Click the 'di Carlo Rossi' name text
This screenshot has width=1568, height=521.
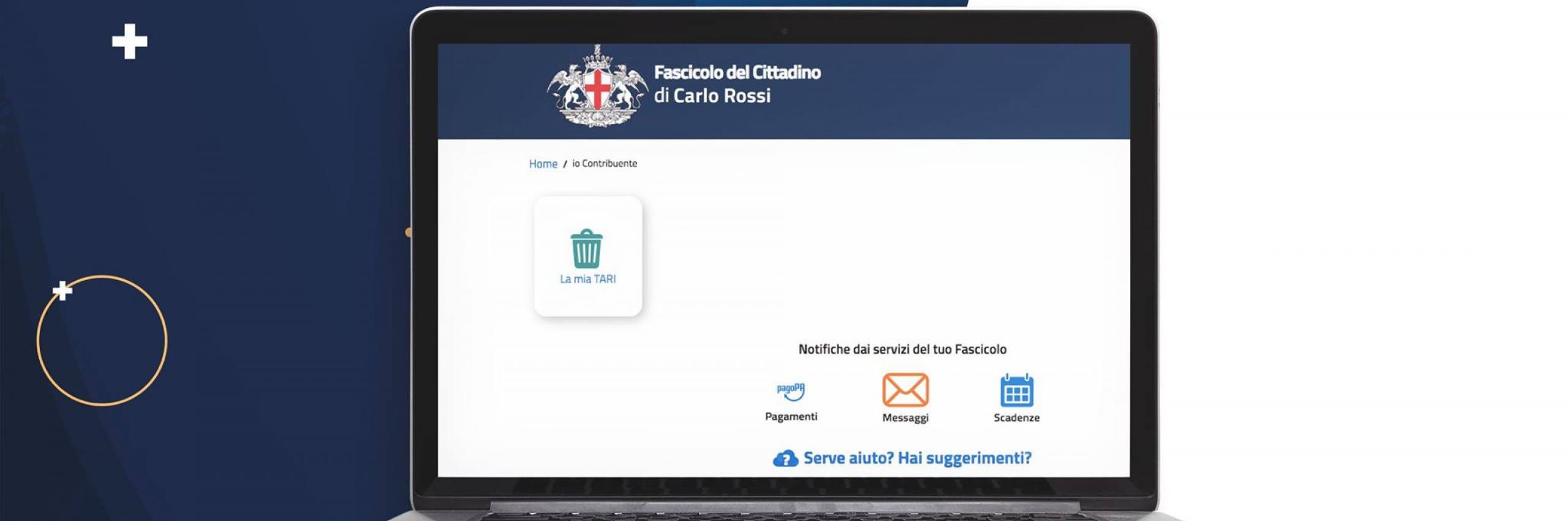point(712,96)
